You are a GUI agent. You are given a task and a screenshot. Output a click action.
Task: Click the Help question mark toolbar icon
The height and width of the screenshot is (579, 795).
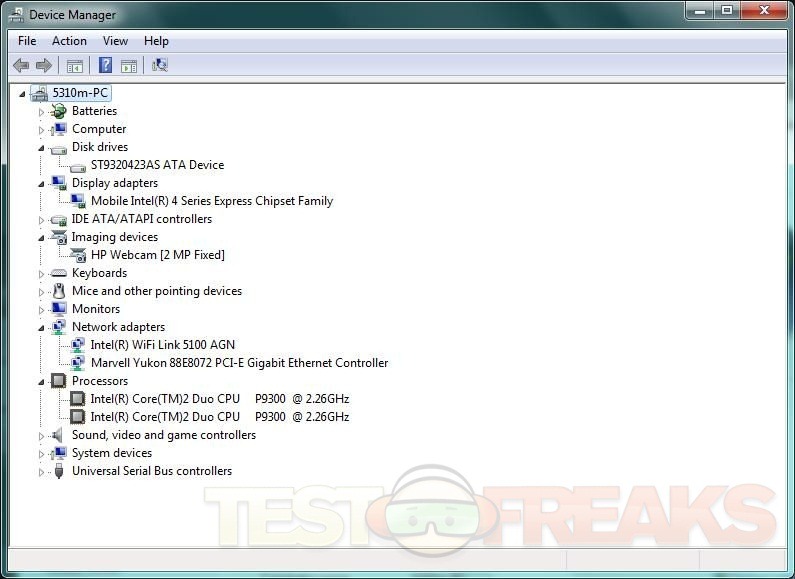(105, 65)
